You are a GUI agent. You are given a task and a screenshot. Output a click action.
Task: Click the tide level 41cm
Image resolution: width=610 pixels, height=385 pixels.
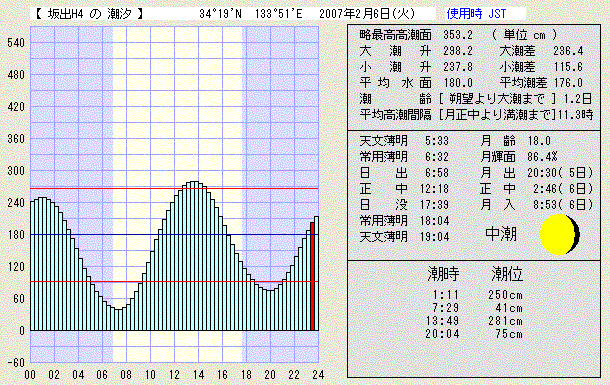(509, 308)
